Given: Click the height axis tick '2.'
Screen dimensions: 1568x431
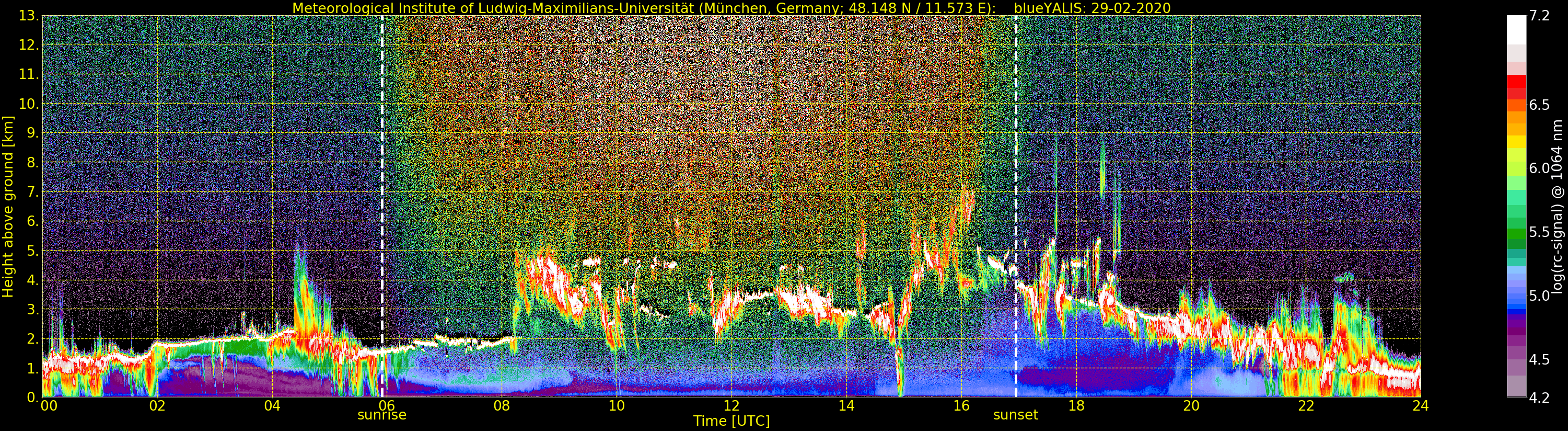Looking at the screenshot, I should pyautogui.click(x=33, y=339).
